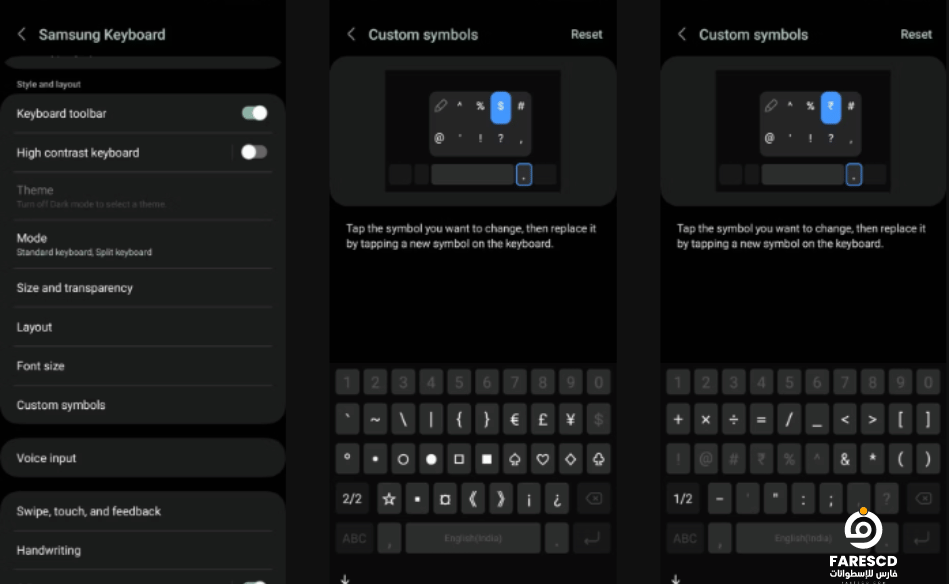This screenshot has width=949, height=584.
Task: Select the large hollow circle key
Action: (403, 459)
